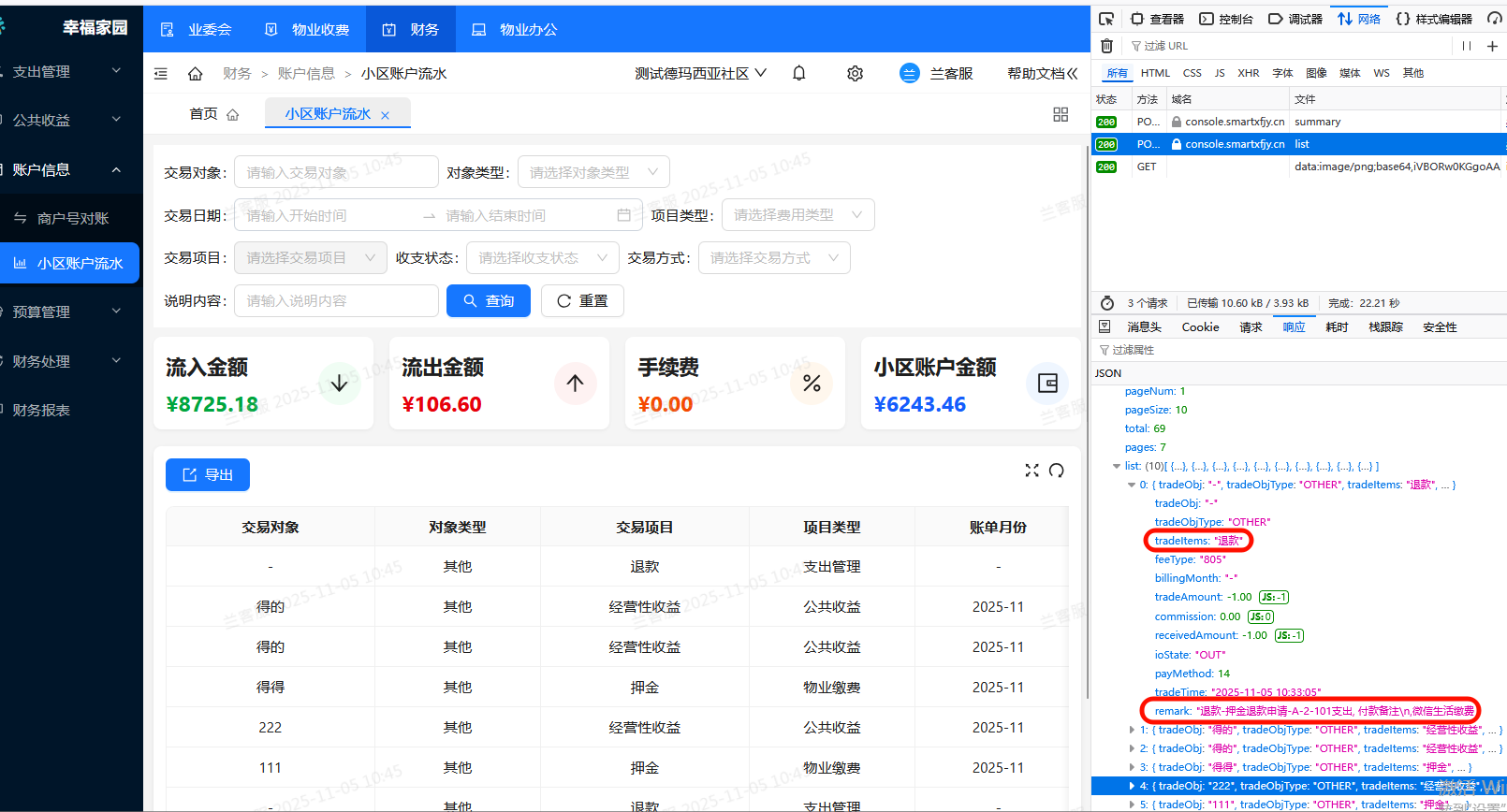1507x812 pixels.
Task: Click the notification bell icon
Action: click(798, 73)
